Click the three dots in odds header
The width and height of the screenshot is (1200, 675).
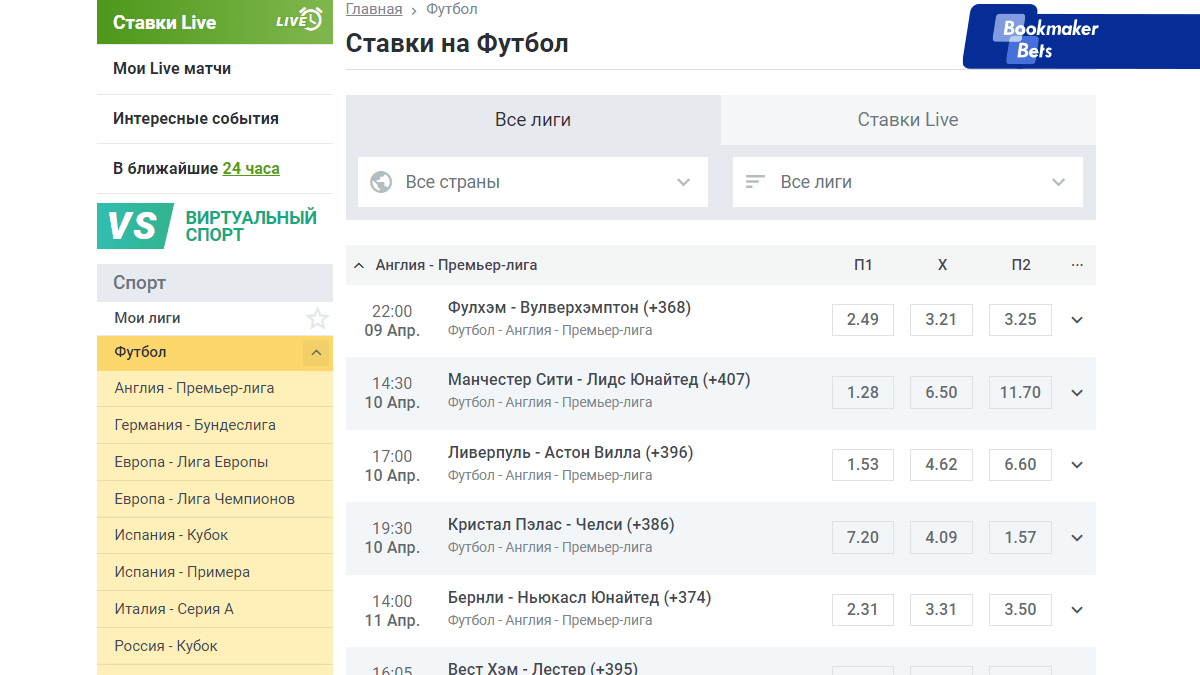[1077, 265]
